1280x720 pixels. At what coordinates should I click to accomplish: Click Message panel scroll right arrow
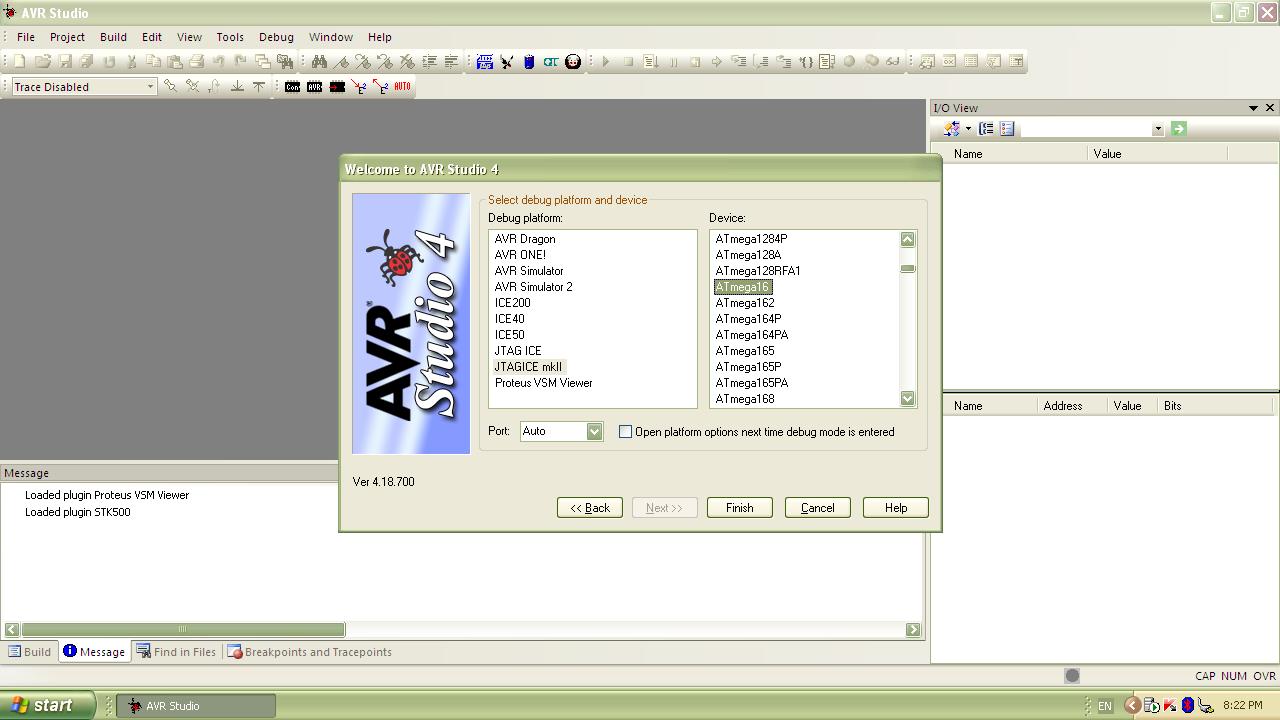click(913, 629)
